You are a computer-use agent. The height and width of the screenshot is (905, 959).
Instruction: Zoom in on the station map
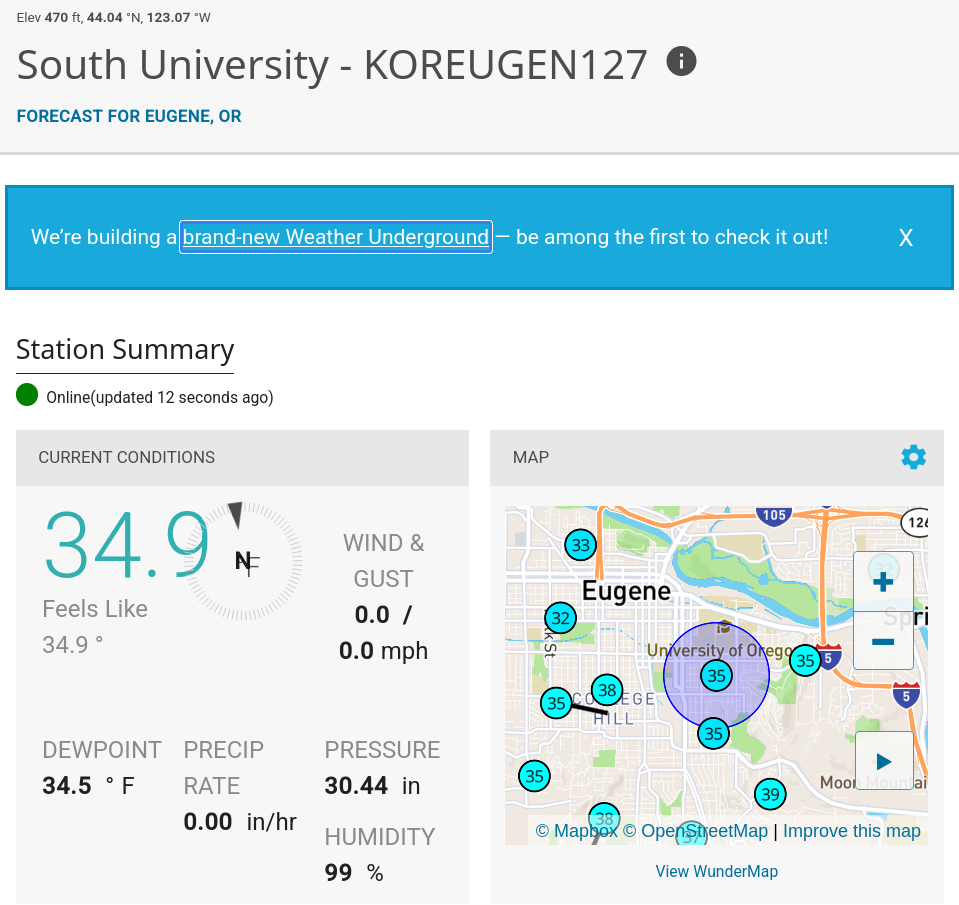[x=883, y=582]
